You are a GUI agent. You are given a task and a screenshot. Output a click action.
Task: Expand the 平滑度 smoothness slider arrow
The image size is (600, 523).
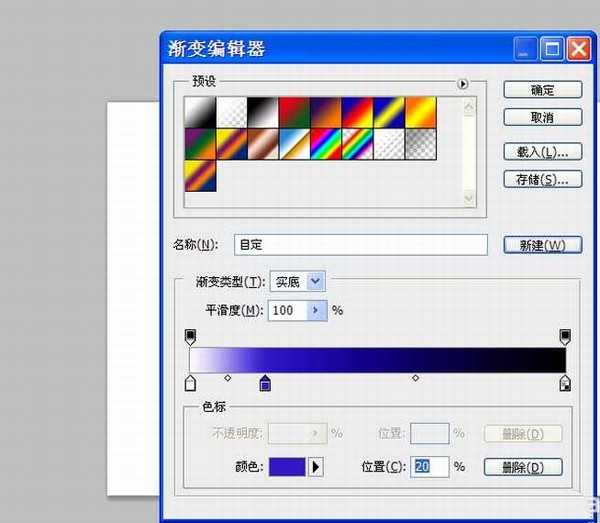coord(316,310)
